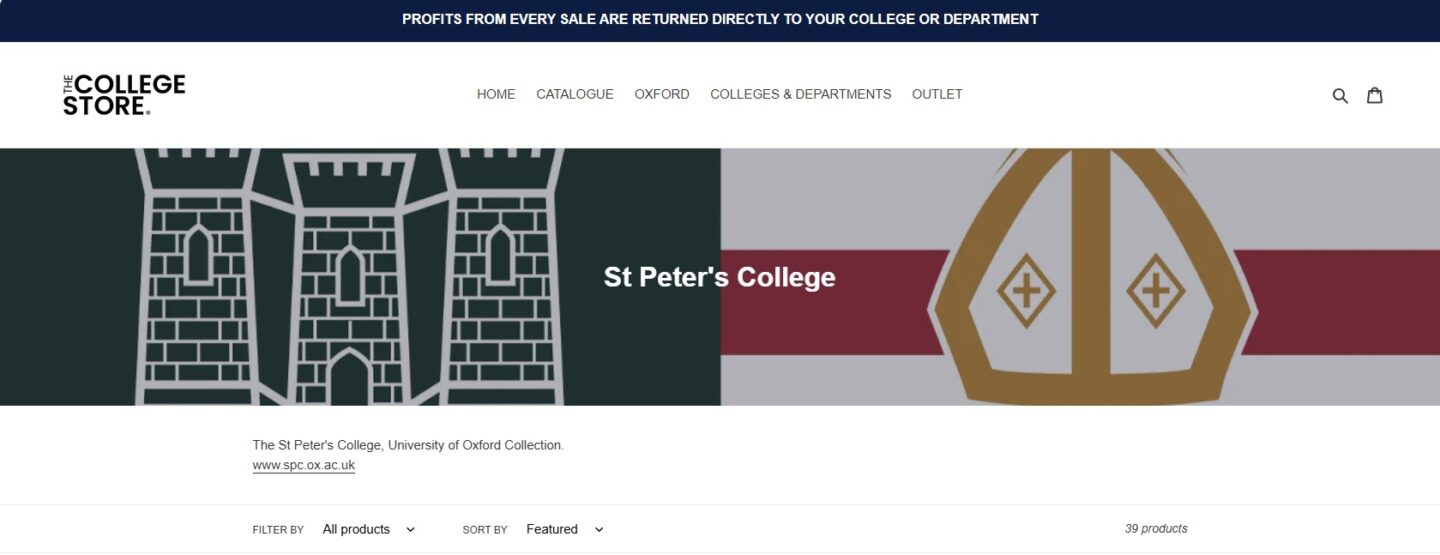Select OXFORD in the navigation bar
Image resolution: width=1440 pixels, height=555 pixels.
662,94
